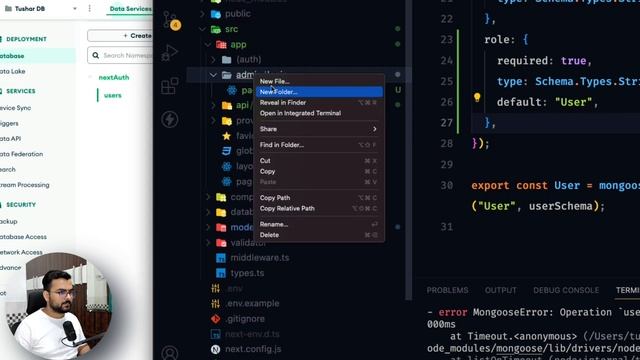
Task: Switch to the PROBLEMS panel tab
Action: click(447, 290)
